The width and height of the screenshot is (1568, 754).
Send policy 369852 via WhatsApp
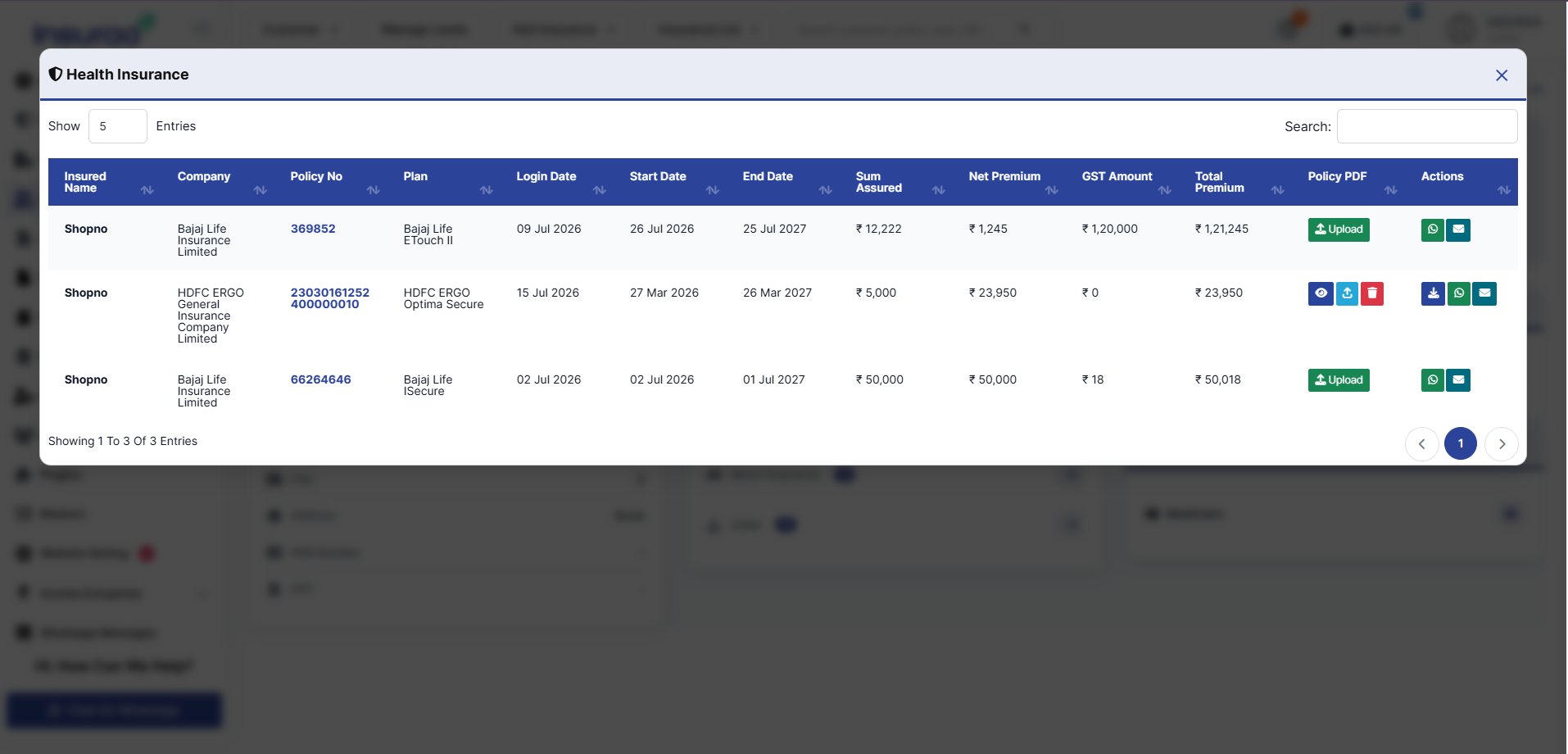pos(1433,229)
